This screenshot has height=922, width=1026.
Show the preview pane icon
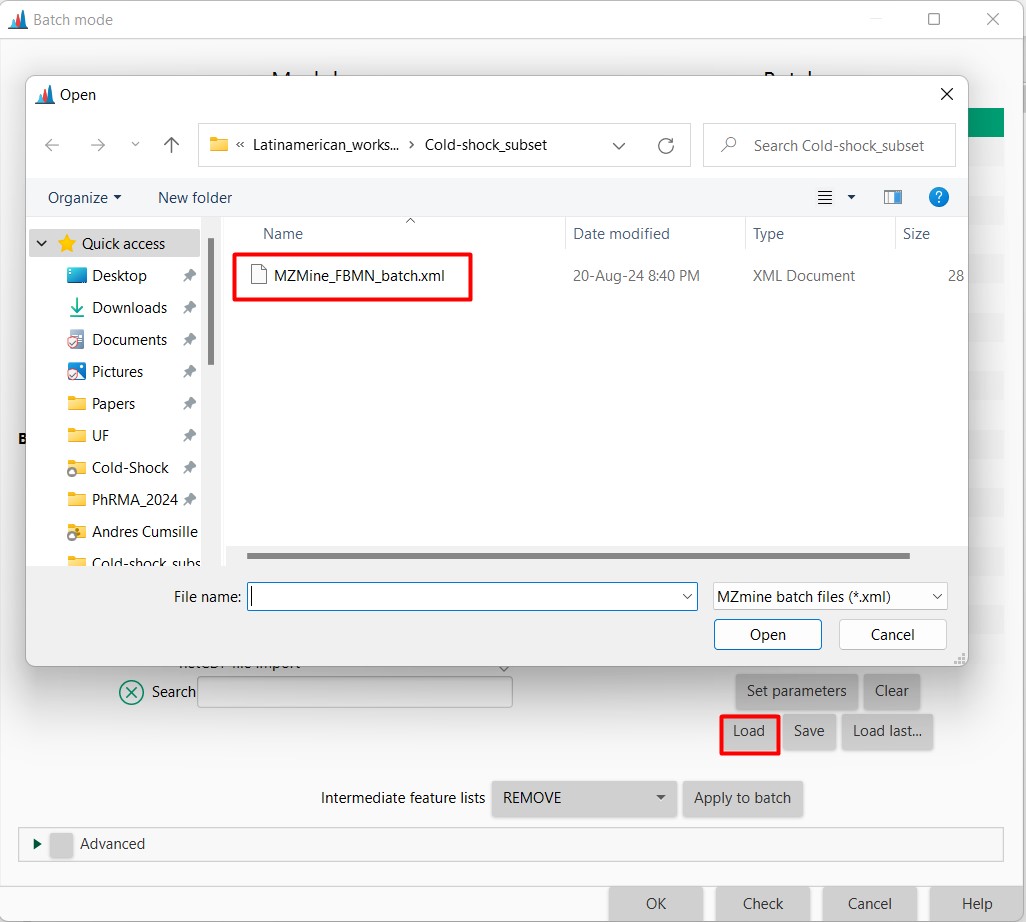[892, 197]
